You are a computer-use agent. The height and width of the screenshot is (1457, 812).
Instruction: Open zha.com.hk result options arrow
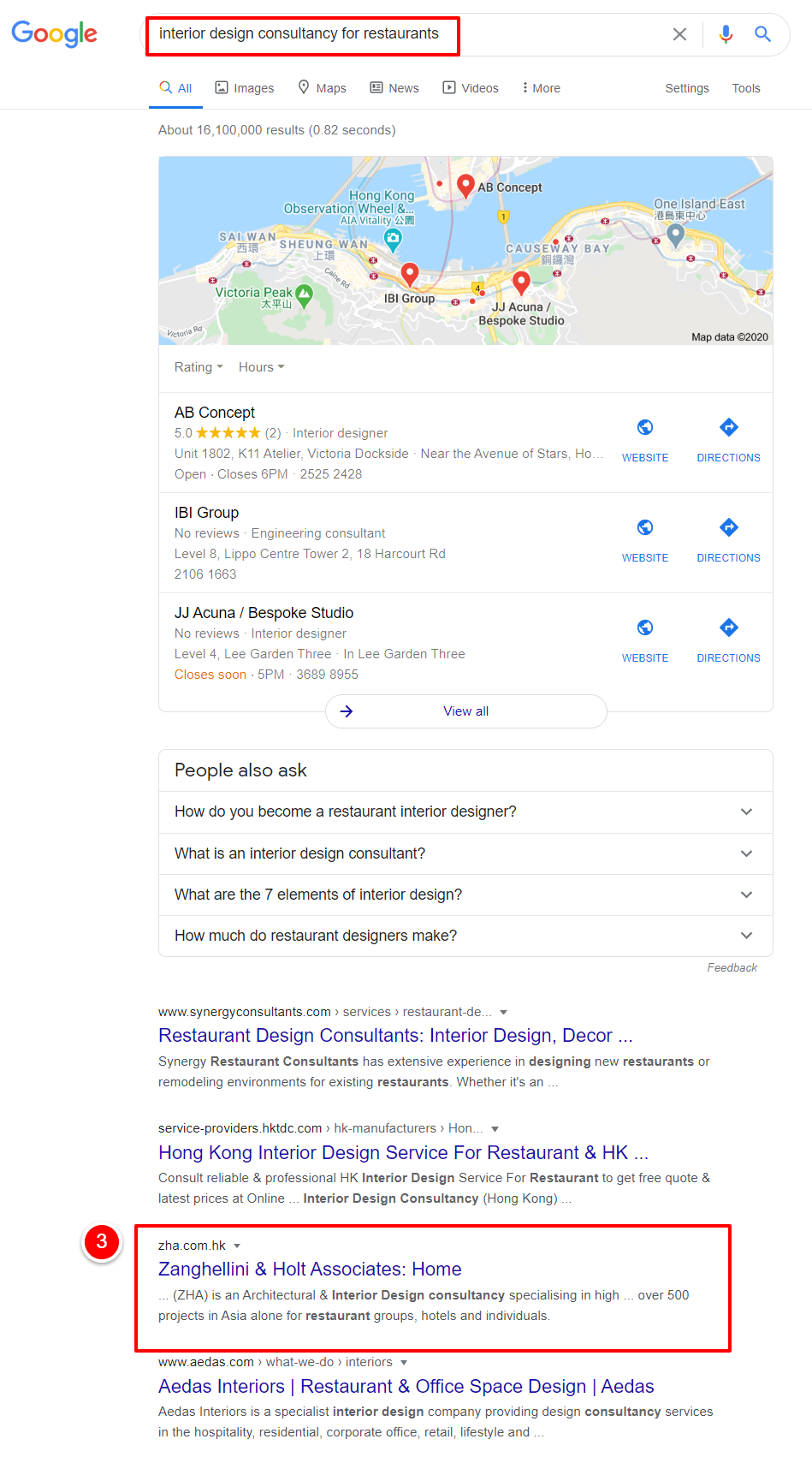[237, 1246]
